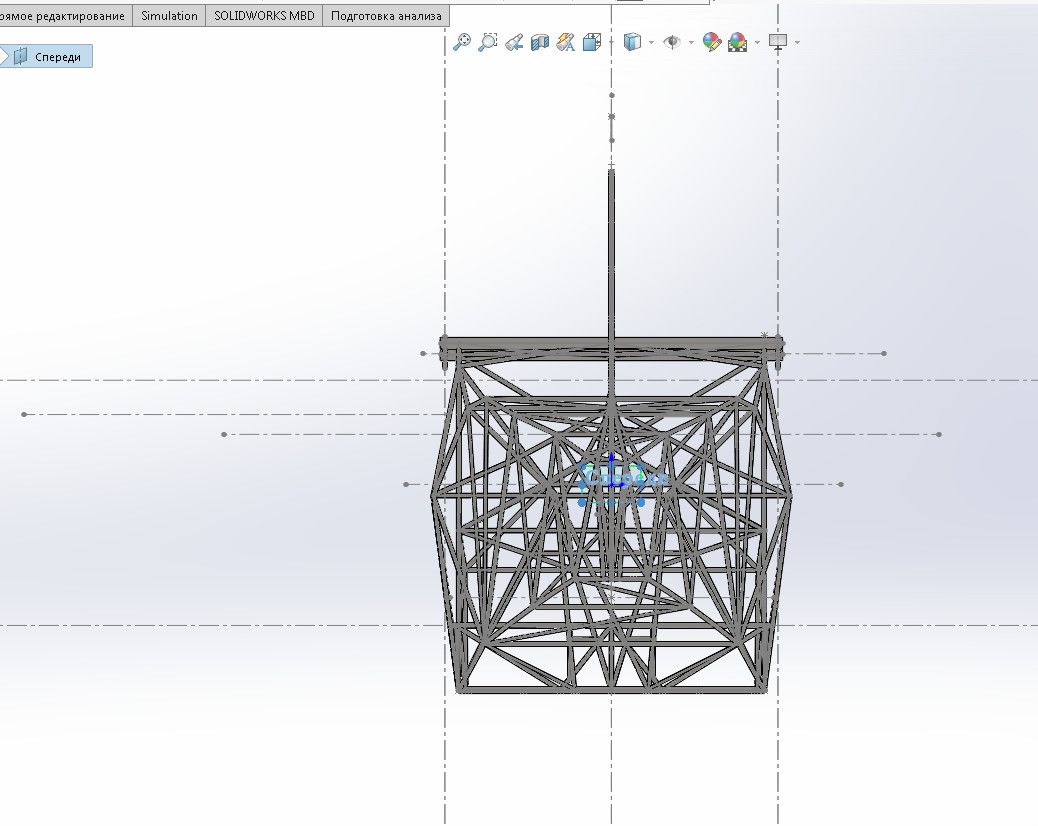The image size is (1038, 826).
Task: Open Edit Appearance color ball icon
Action: (712, 42)
